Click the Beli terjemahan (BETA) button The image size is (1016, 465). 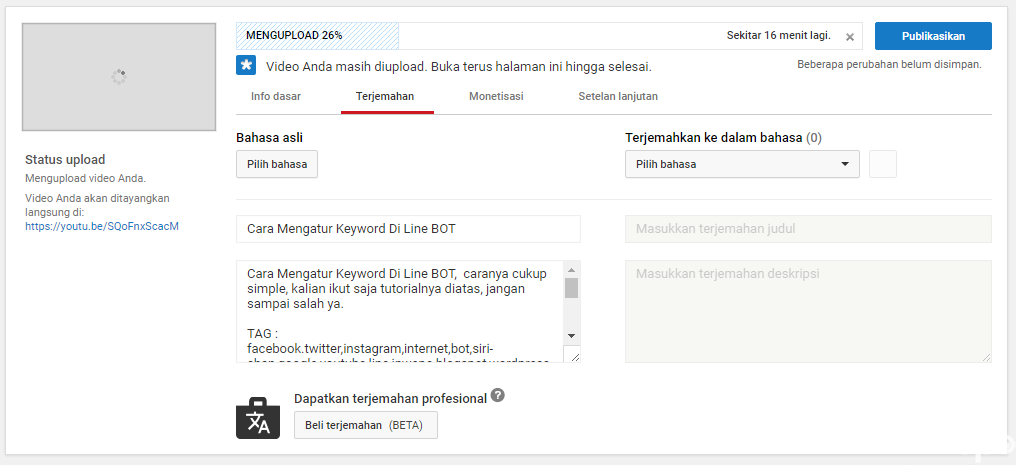tap(365, 425)
